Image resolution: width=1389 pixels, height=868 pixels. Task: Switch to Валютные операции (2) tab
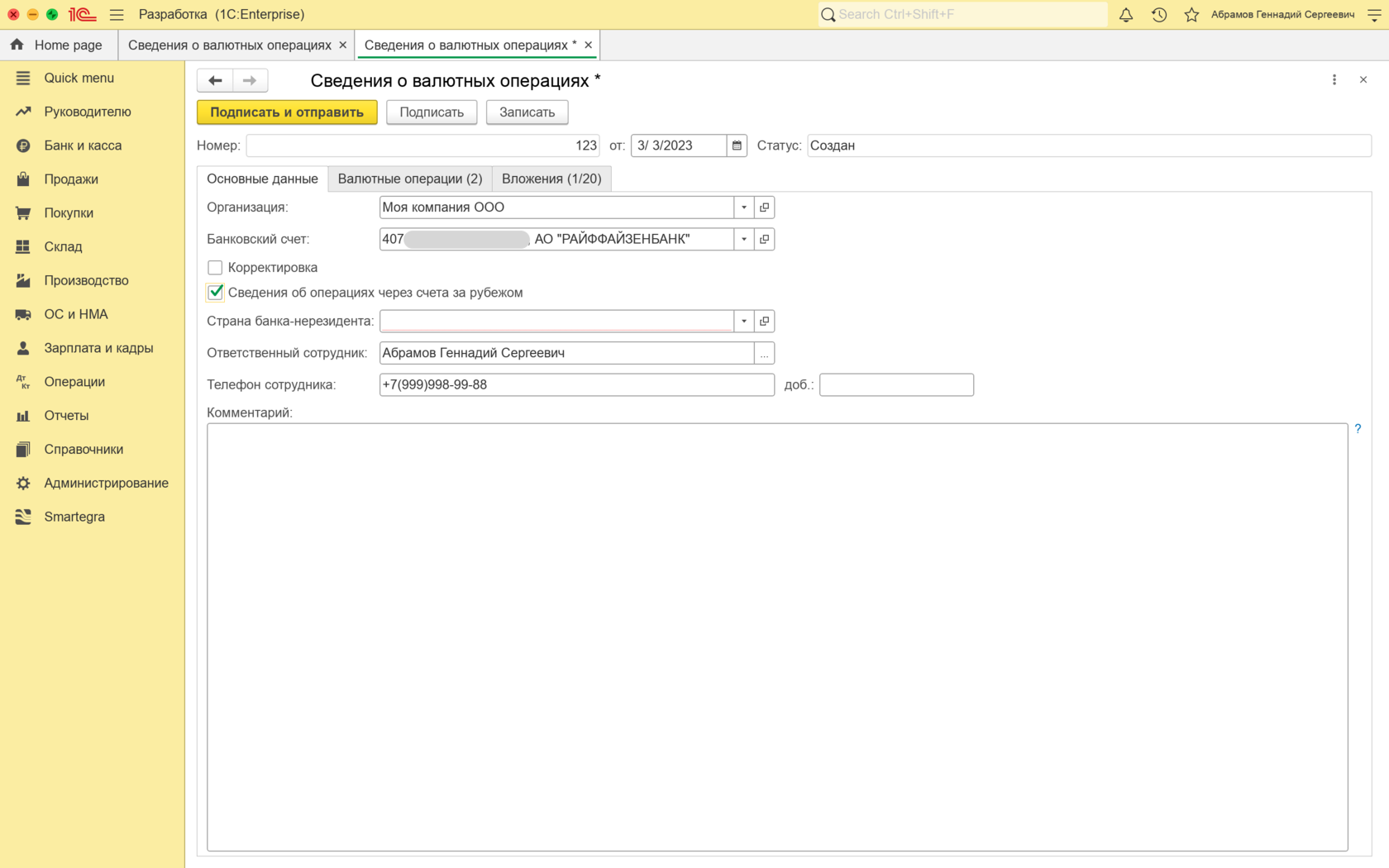click(410, 179)
